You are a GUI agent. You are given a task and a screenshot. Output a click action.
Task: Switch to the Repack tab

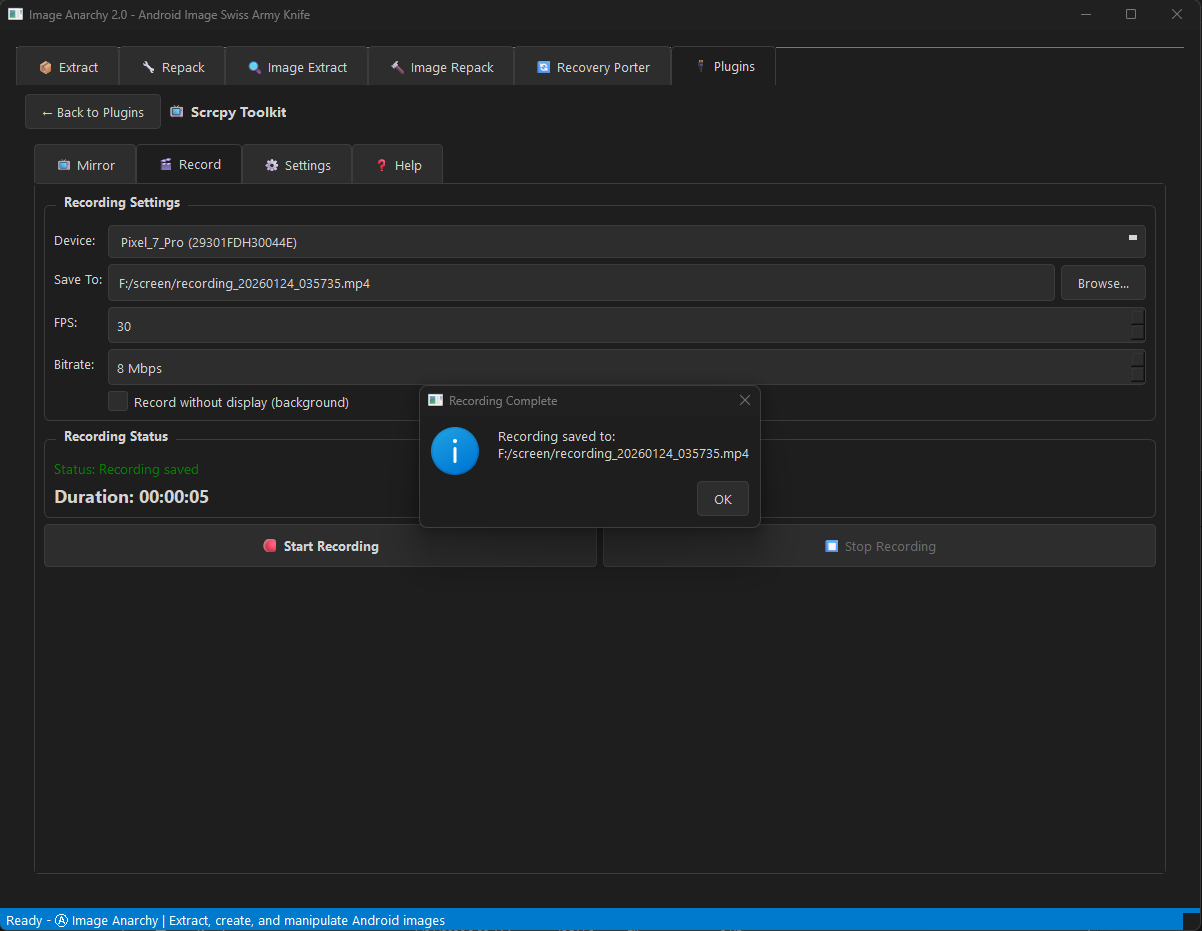172,67
